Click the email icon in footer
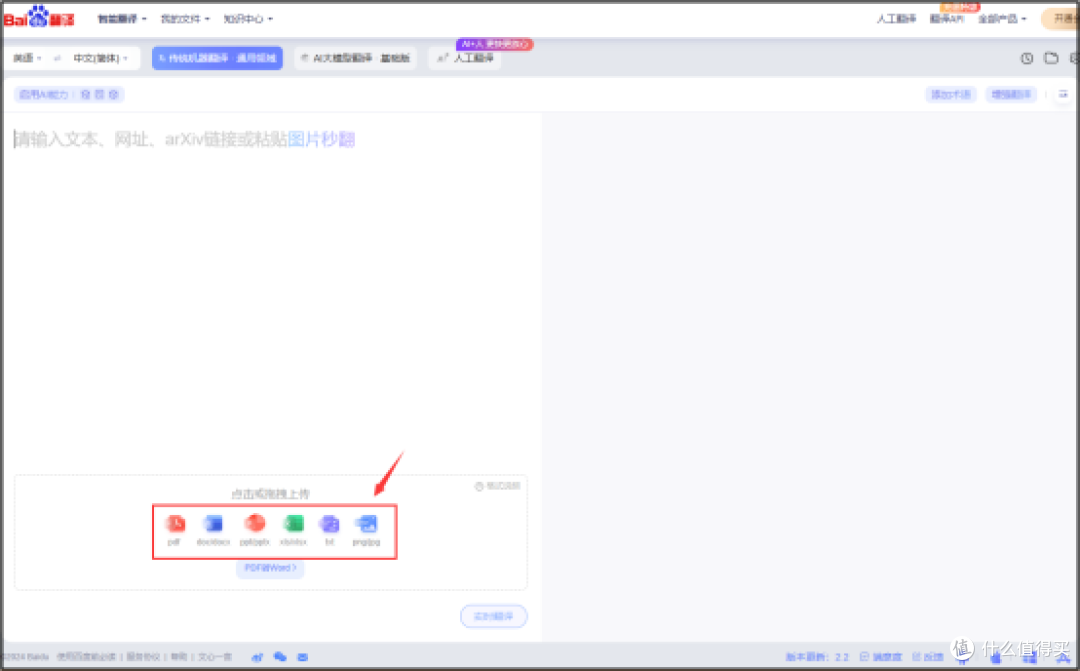The width and height of the screenshot is (1080, 671). (x=302, y=657)
